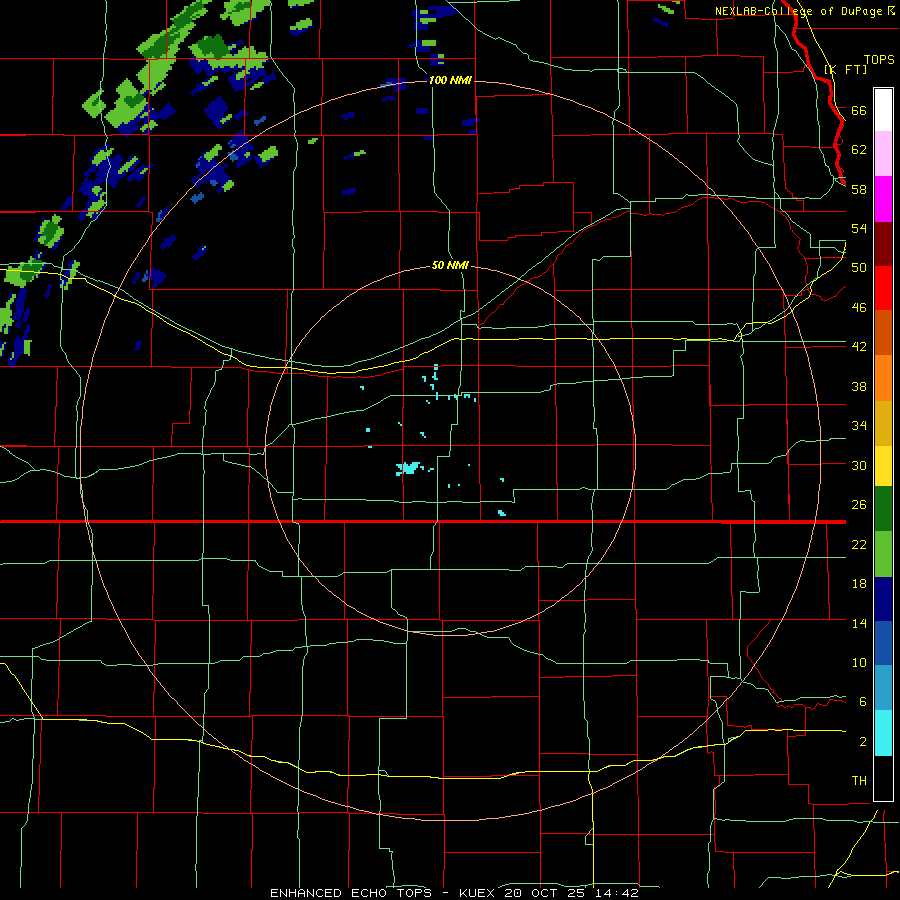
Task: Click the legend value "22"
Action: click(x=859, y=544)
